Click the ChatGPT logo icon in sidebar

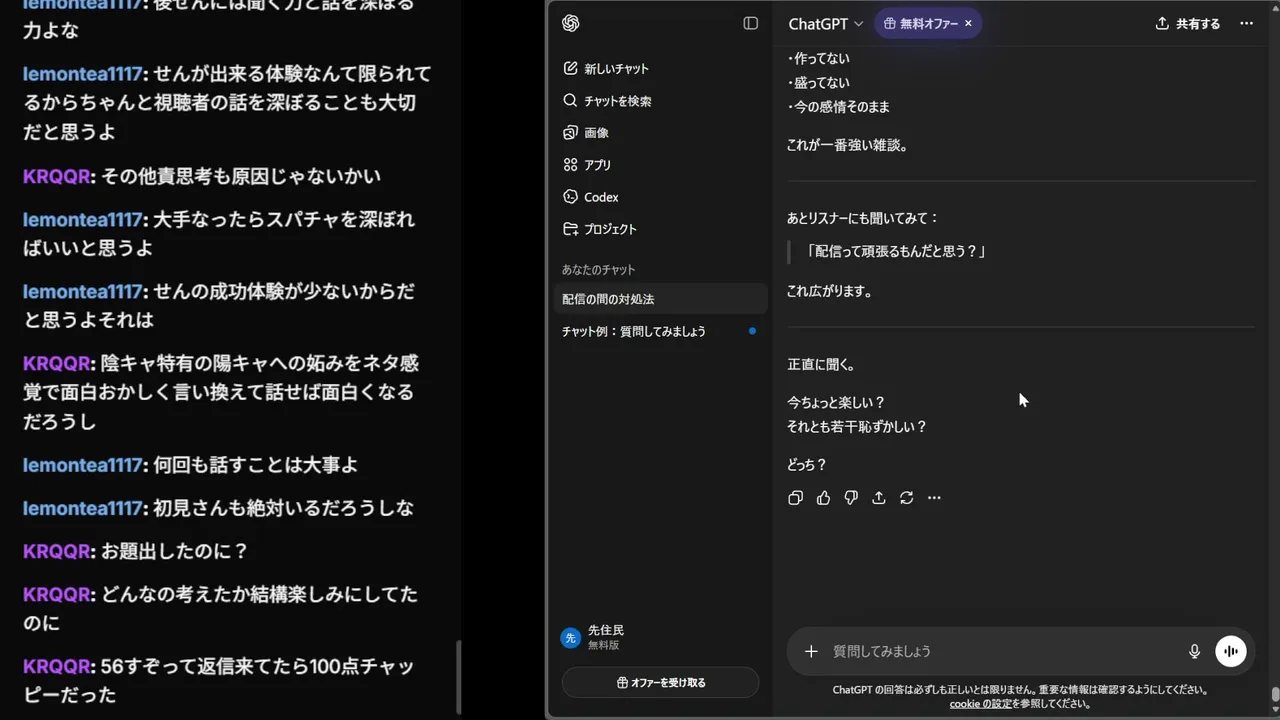click(571, 23)
